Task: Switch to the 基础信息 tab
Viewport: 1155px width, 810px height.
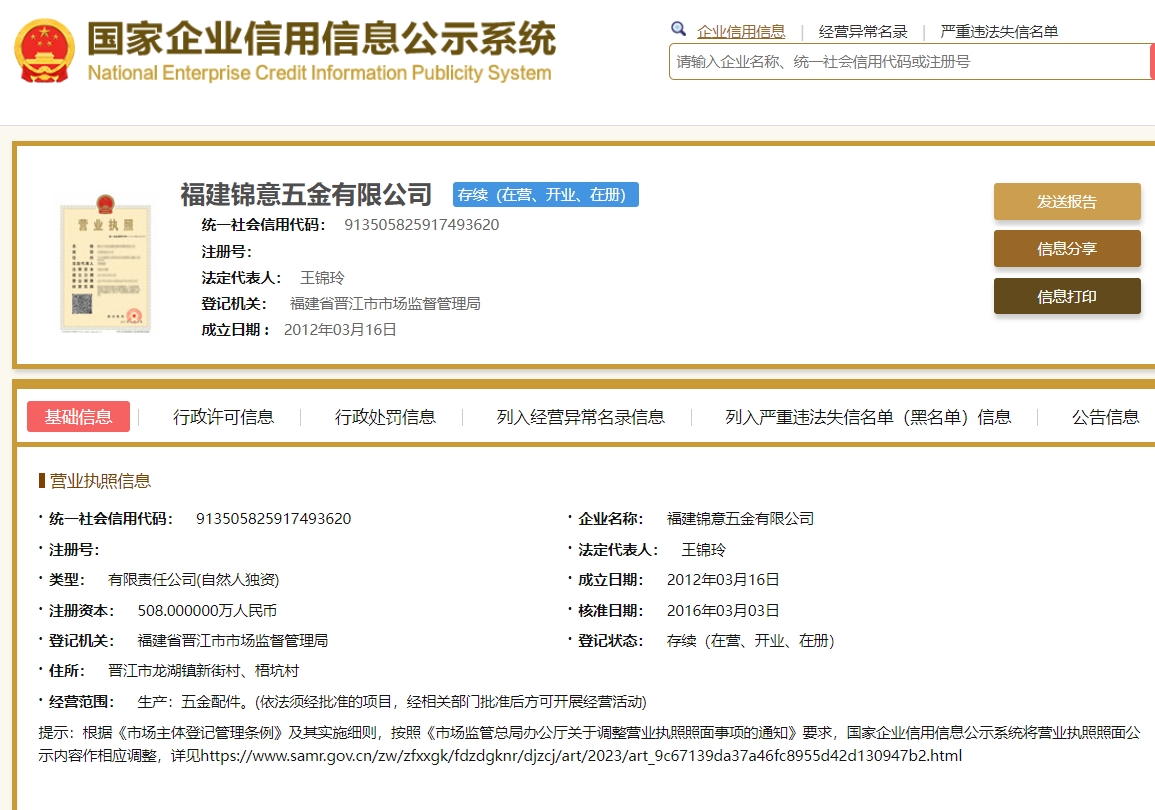Action: click(x=78, y=417)
